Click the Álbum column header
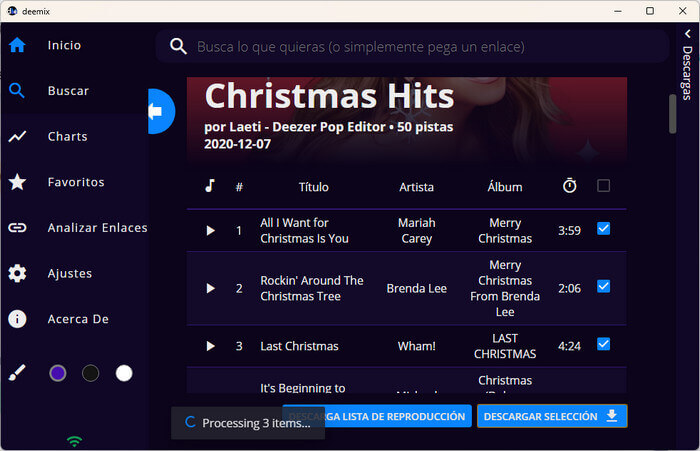Viewport: 700px width, 451px height. 505,187
